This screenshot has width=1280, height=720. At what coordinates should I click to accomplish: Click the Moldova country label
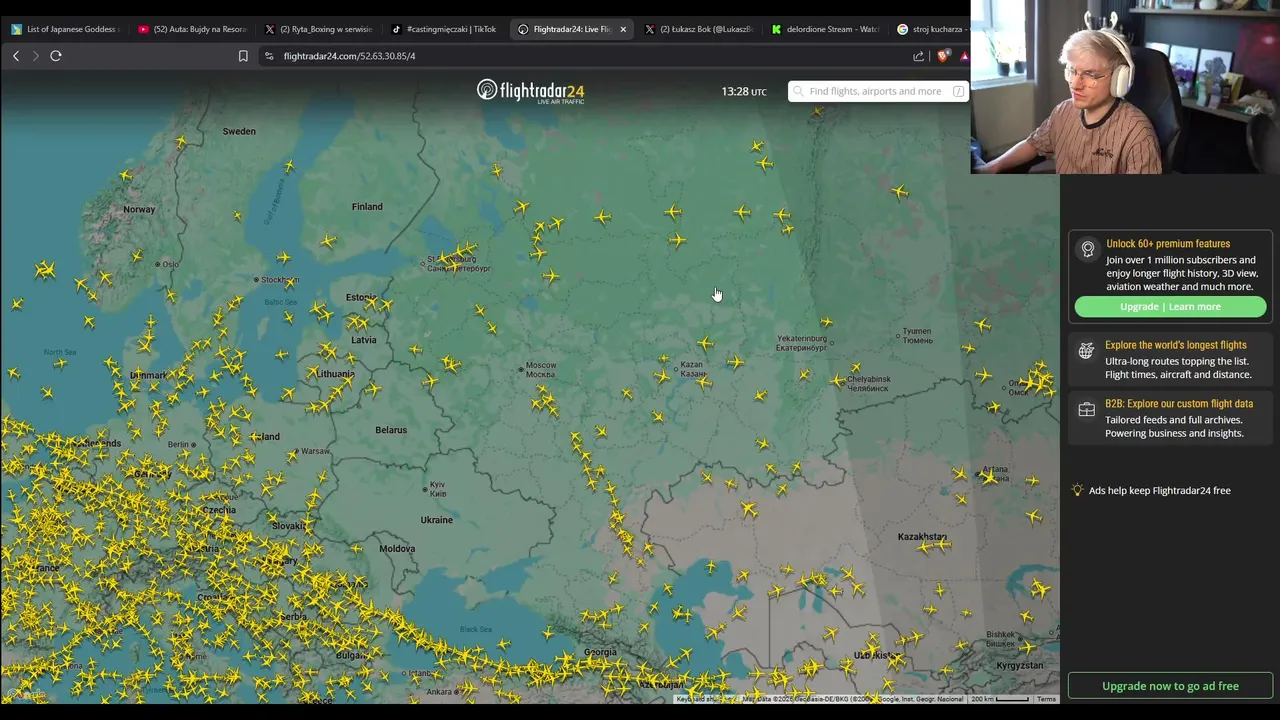click(397, 548)
